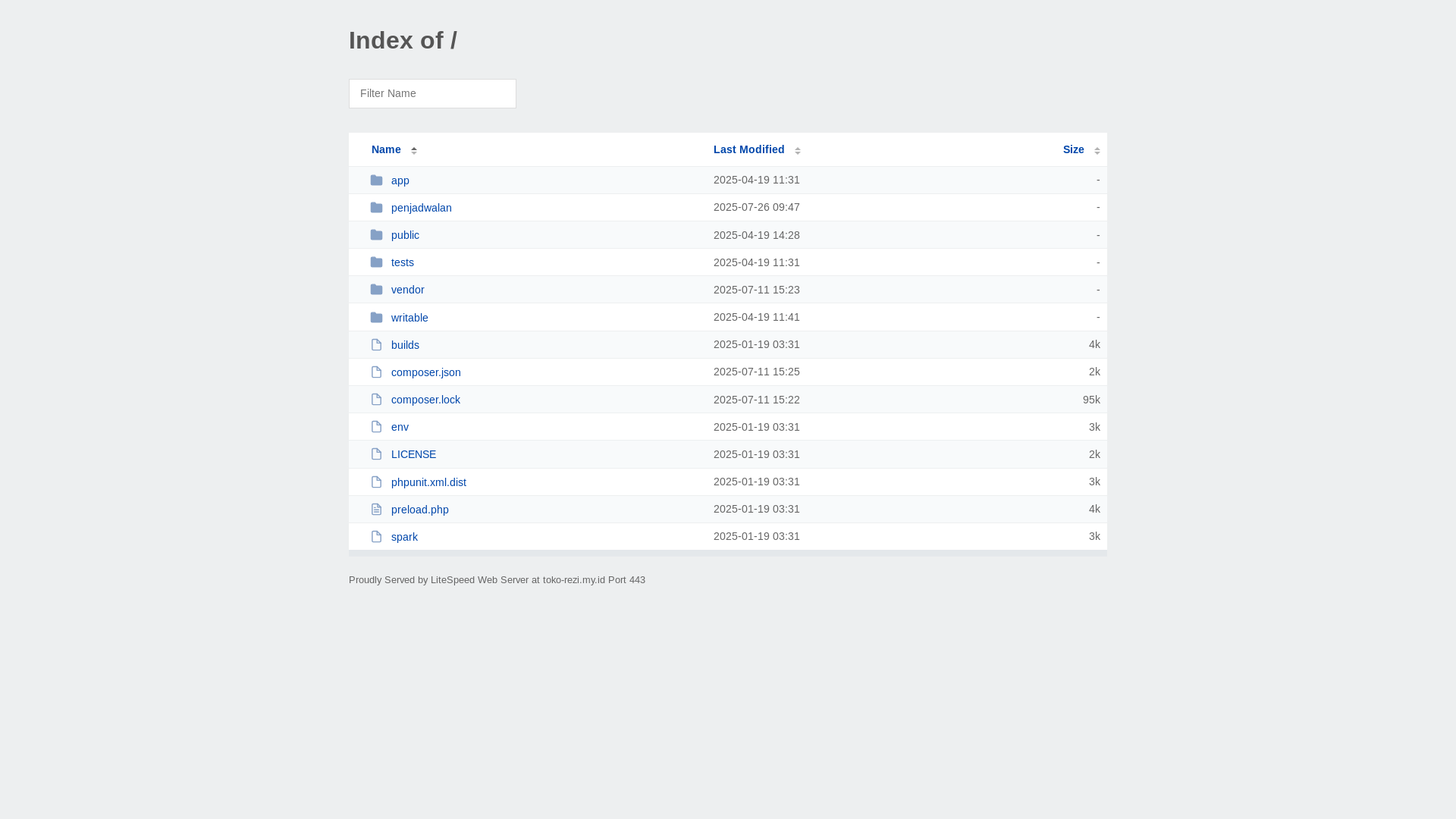Open the env file
The image size is (1456, 819).
coord(400,427)
